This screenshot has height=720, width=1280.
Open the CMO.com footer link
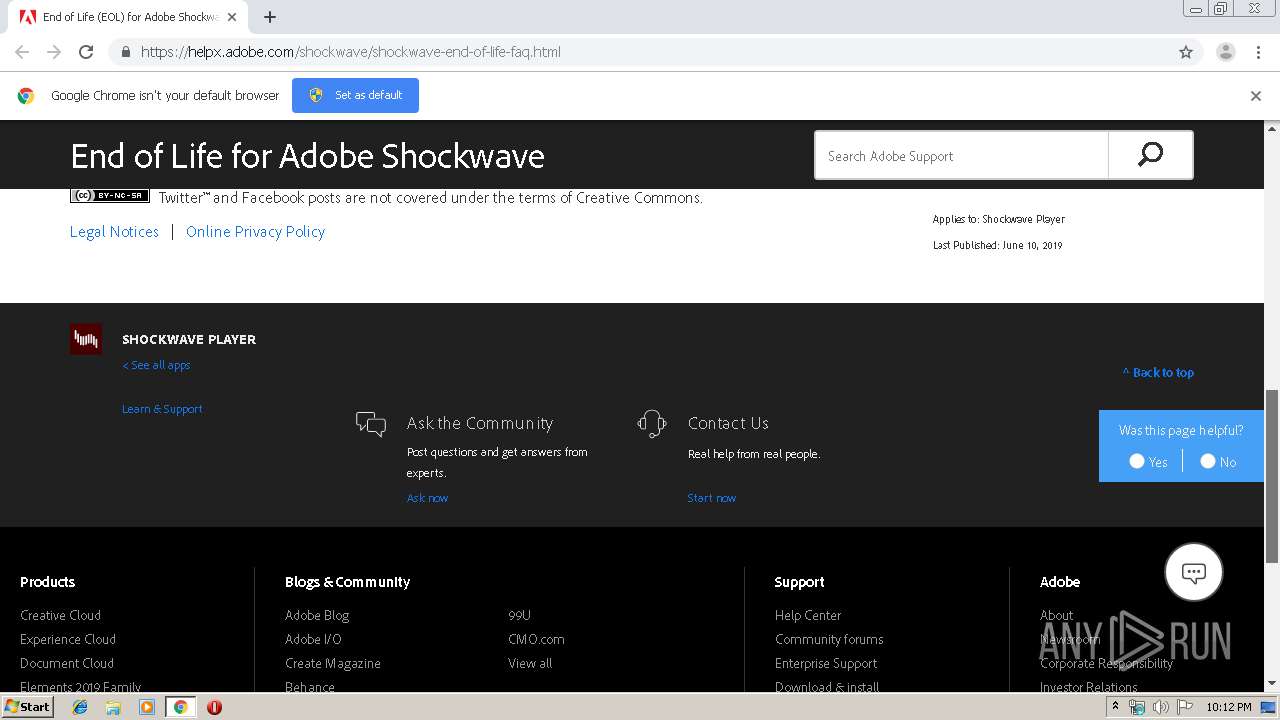coord(536,639)
